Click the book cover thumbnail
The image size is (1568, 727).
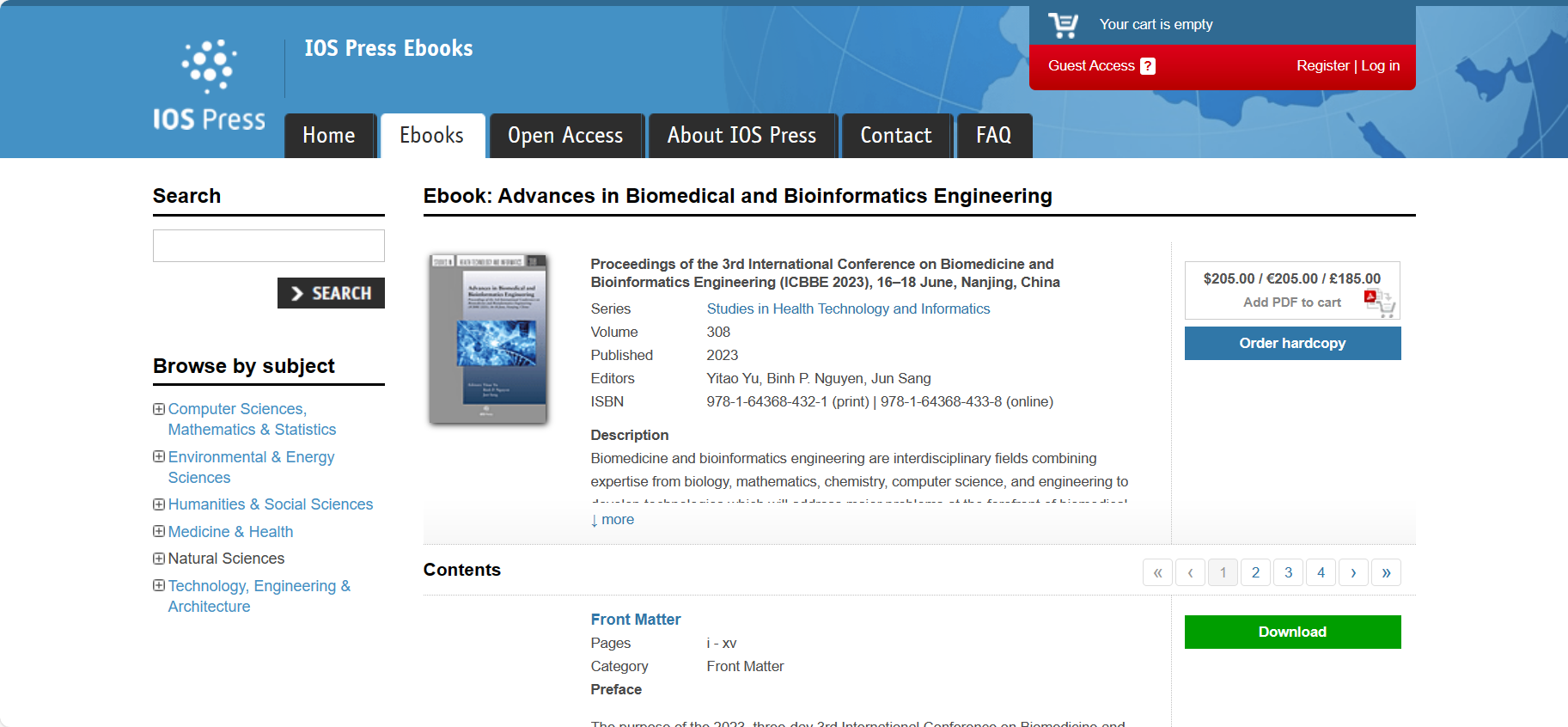[x=488, y=339]
